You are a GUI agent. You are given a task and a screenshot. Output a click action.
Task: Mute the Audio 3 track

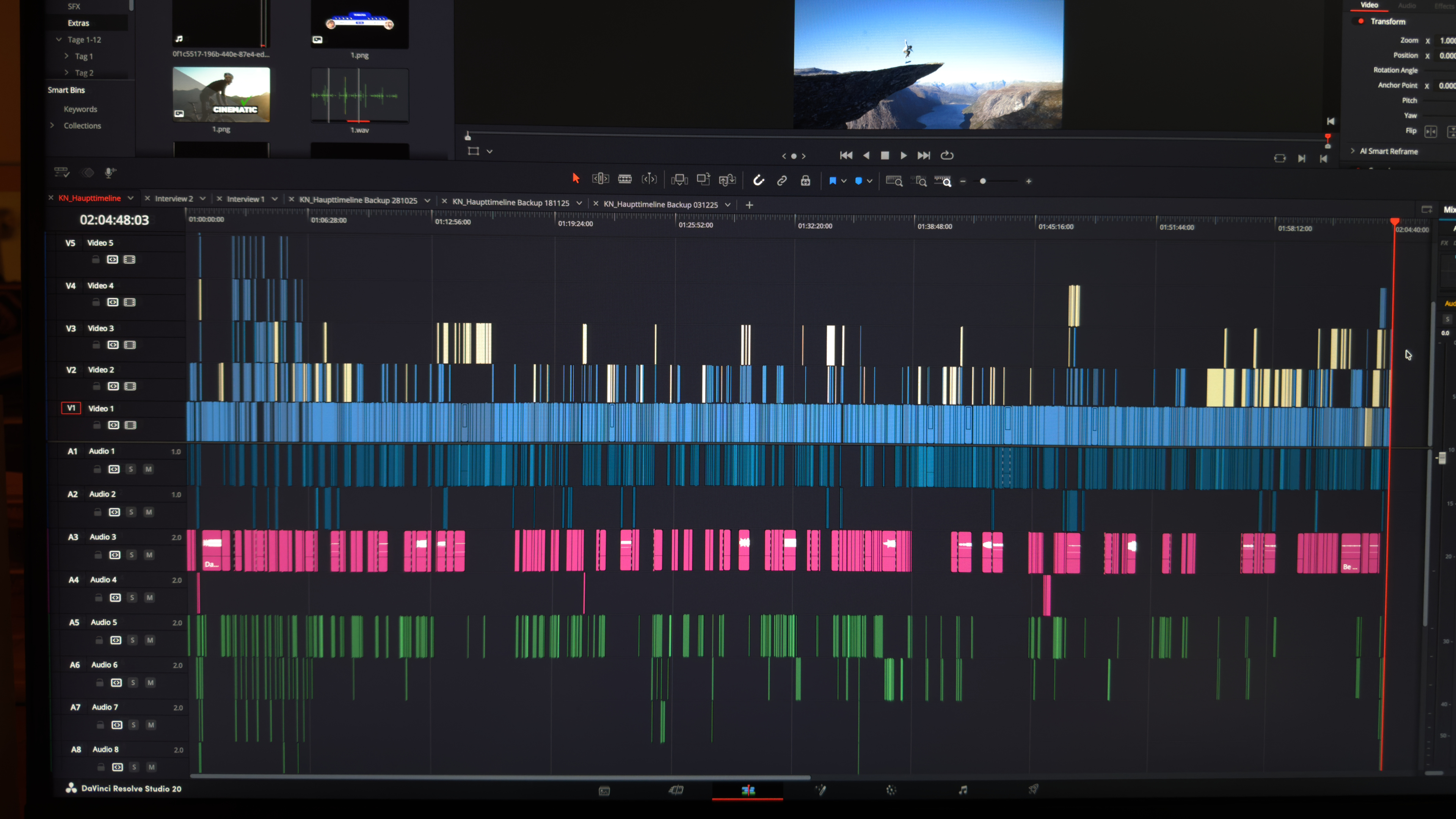[149, 555]
